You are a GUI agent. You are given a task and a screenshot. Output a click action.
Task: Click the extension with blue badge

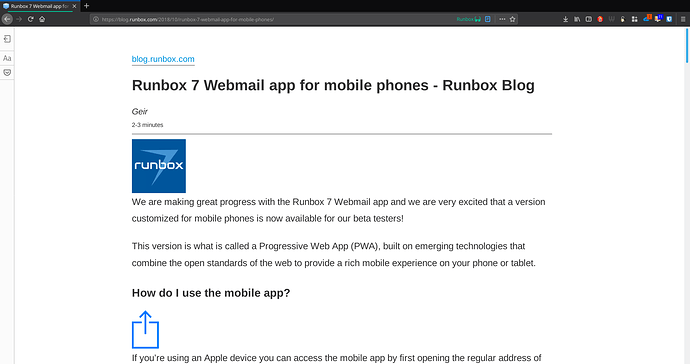[x=658, y=18]
